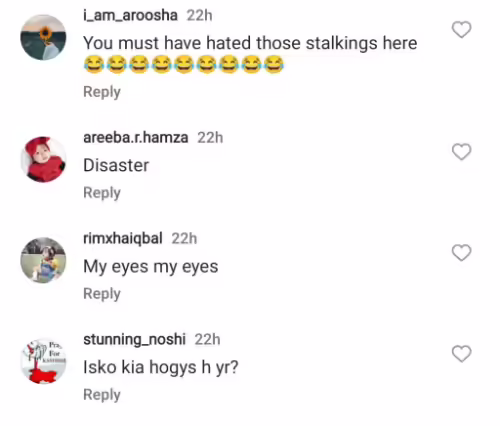Like stunning_noshi's comment with heart icon
Image resolution: width=500 pixels, height=426 pixels.
coord(461,354)
